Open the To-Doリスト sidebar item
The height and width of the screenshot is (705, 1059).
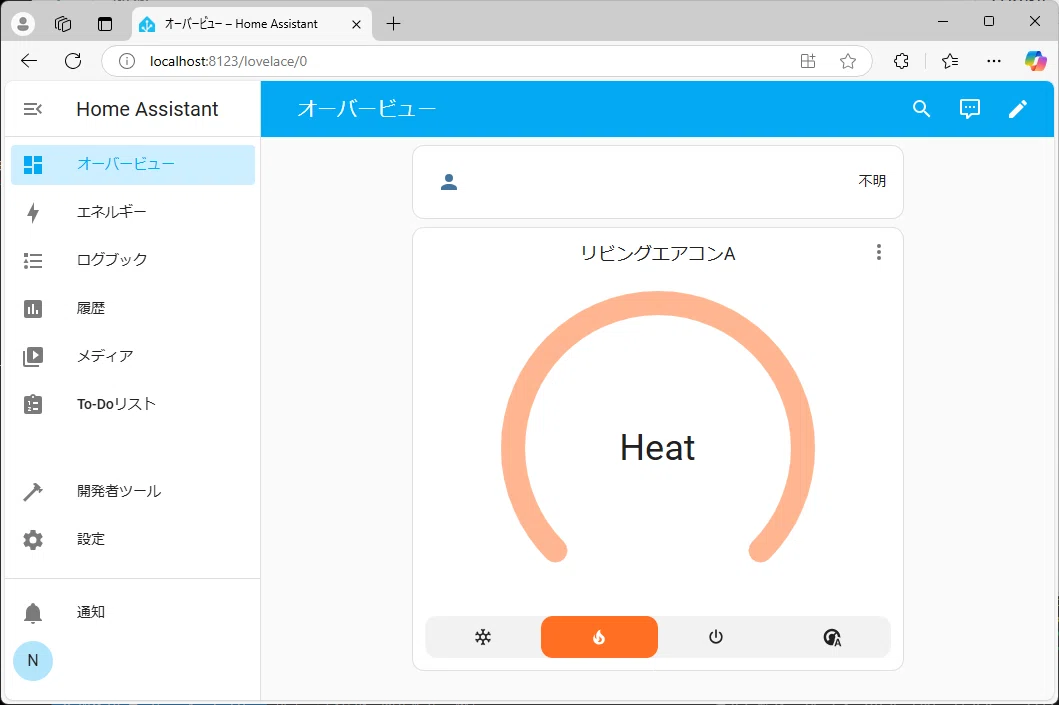click(133, 404)
